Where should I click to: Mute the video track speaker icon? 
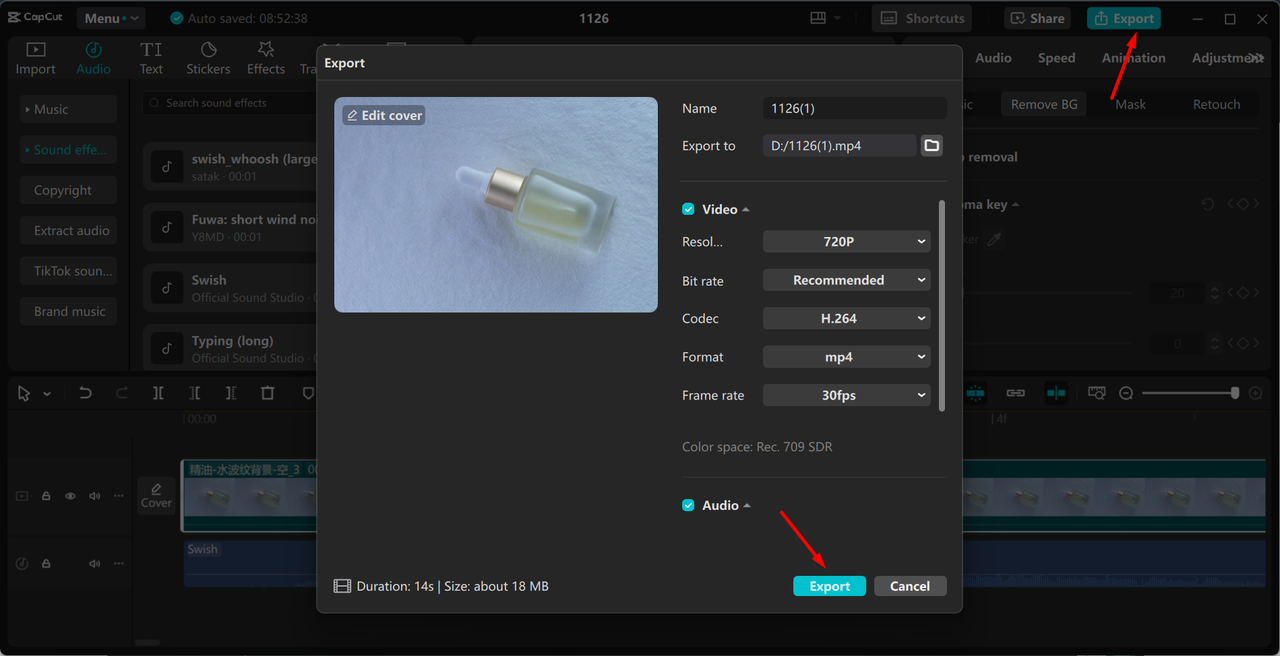coord(95,496)
